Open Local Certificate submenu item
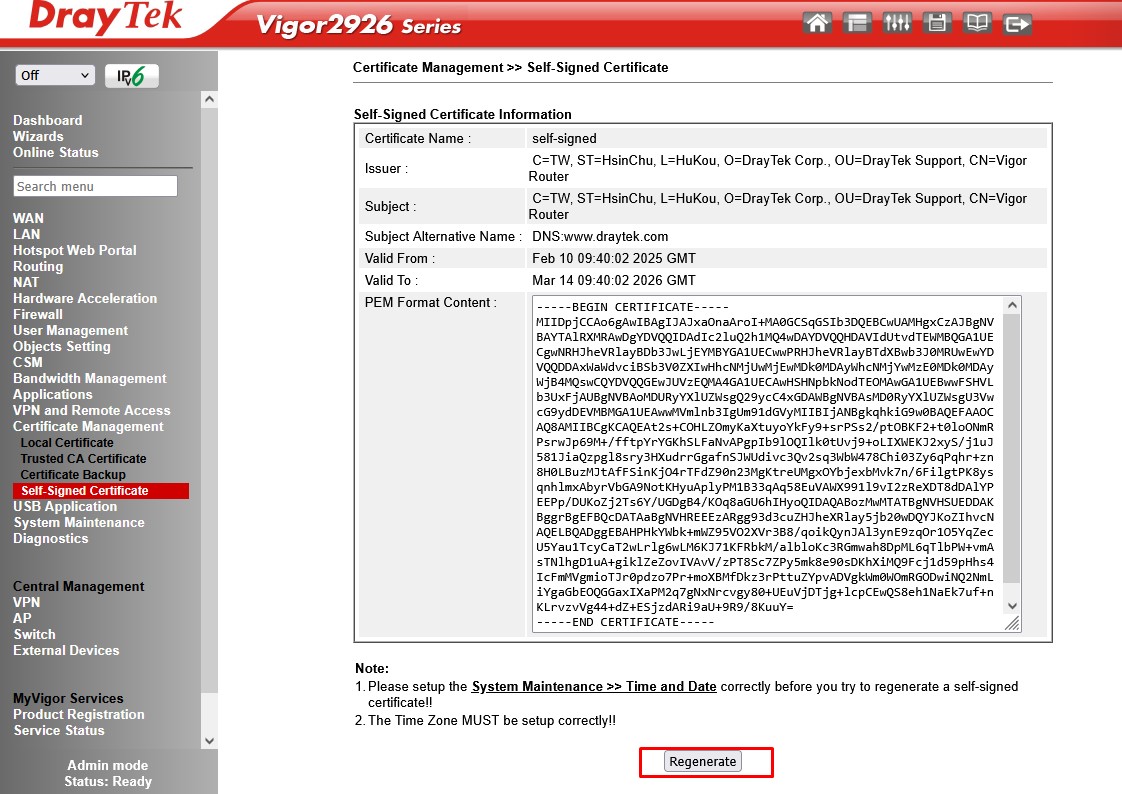 pyautogui.click(x=67, y=442)
